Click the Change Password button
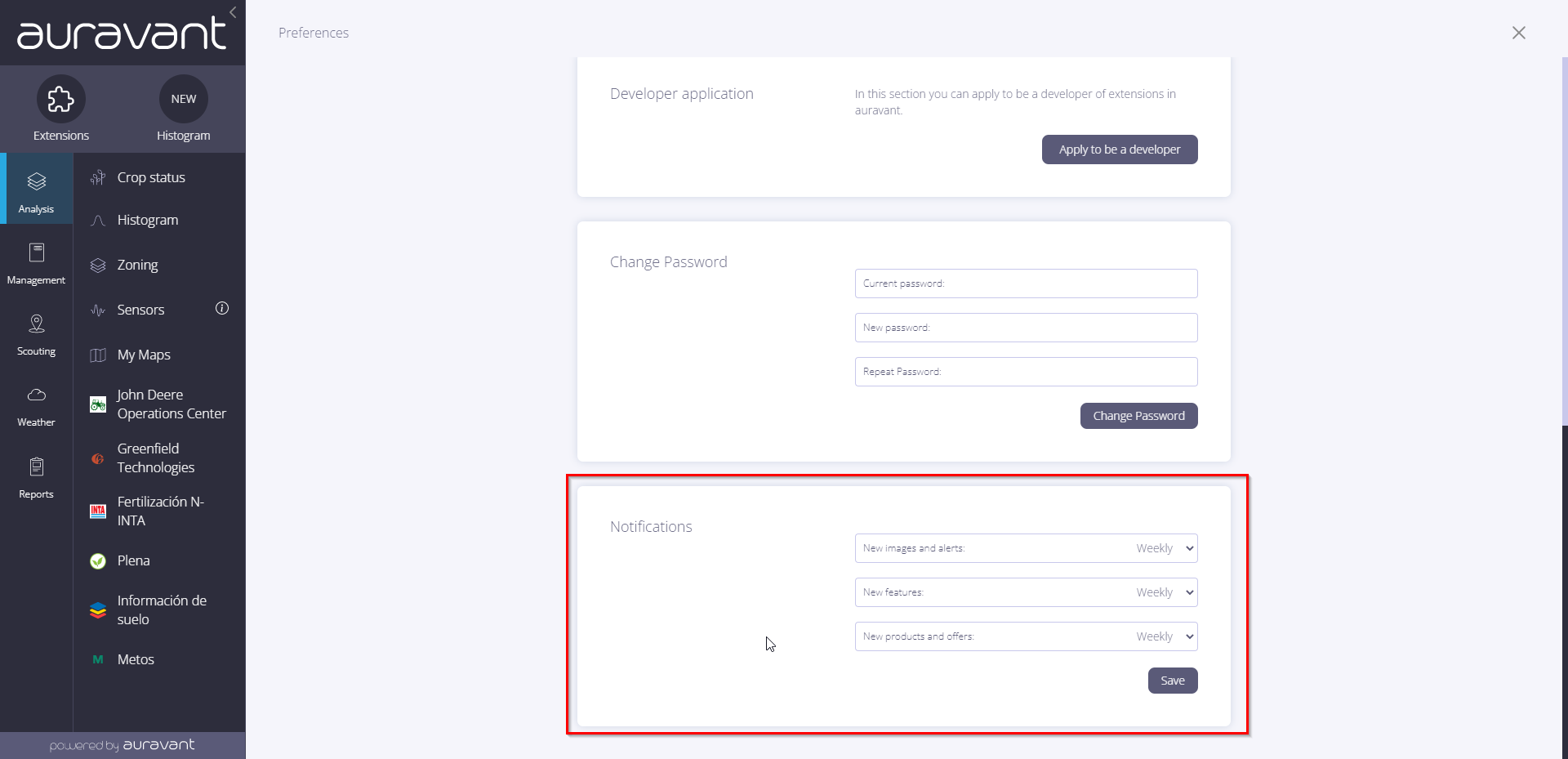The image size is (1568, 759). tap(1138, 416)
